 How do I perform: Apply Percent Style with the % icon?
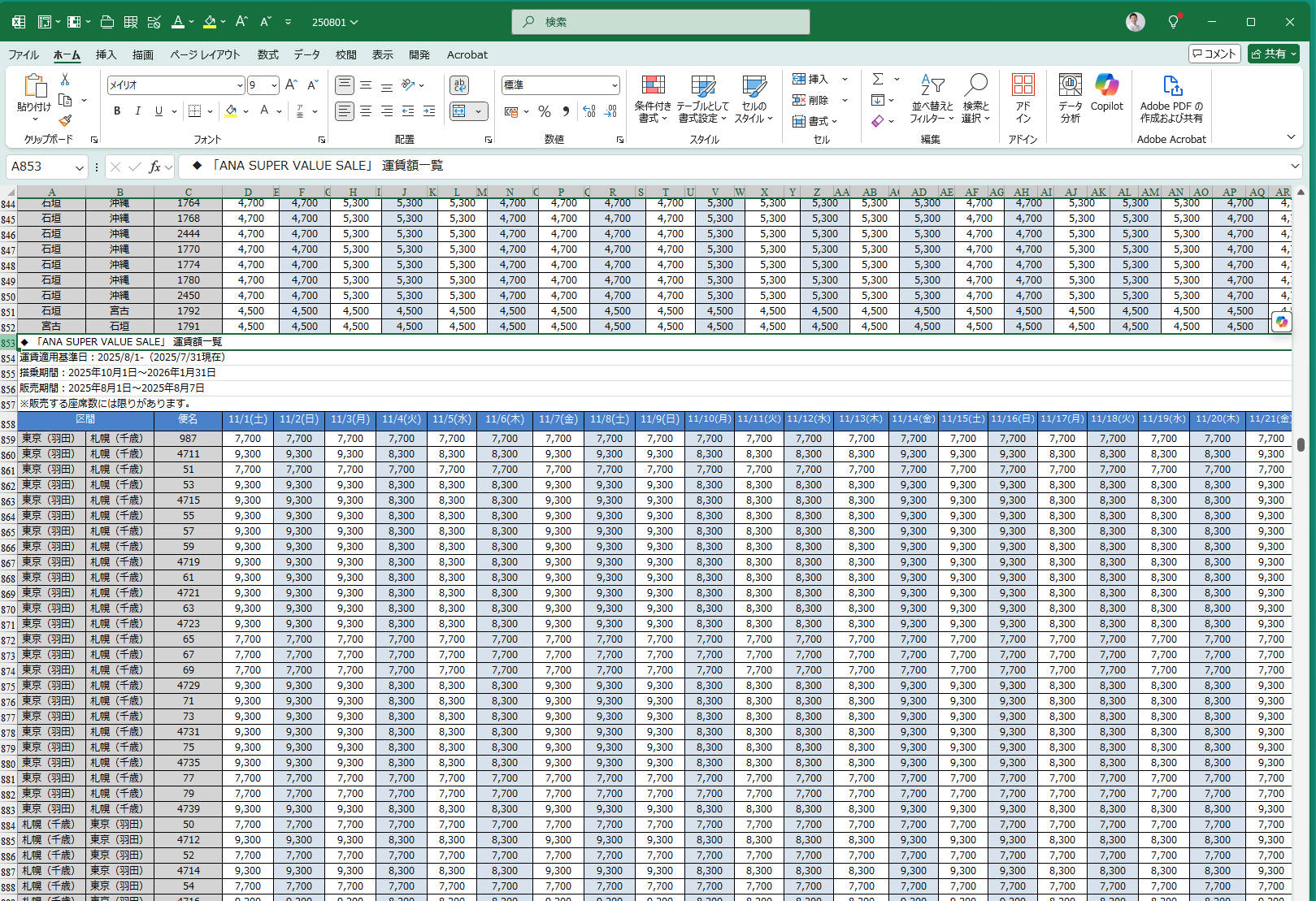pyautogui.click(x=545, y=111)
